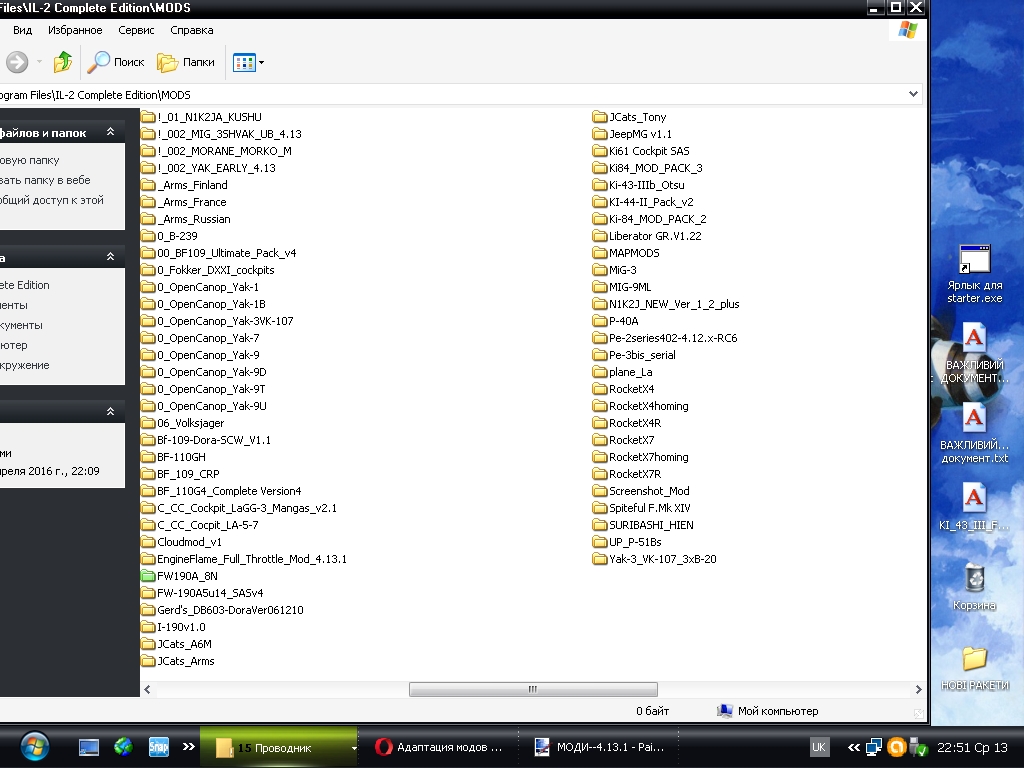The height and width of the screenshot is (768, 1024).
Task: Select the I-190v1.0 folder icon
Action: coord(148,627)
